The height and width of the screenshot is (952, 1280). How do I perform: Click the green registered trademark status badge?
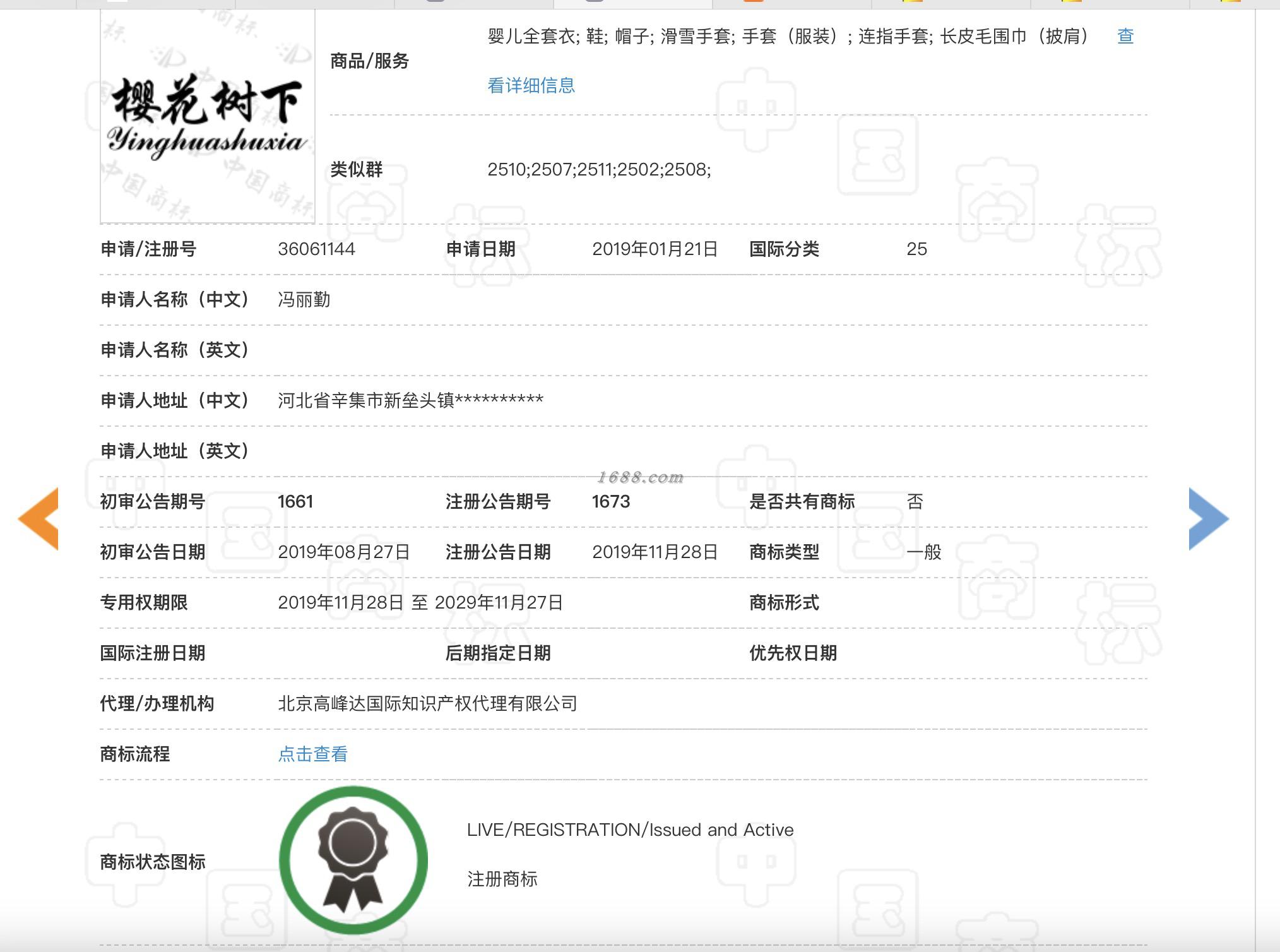point(353,860)
